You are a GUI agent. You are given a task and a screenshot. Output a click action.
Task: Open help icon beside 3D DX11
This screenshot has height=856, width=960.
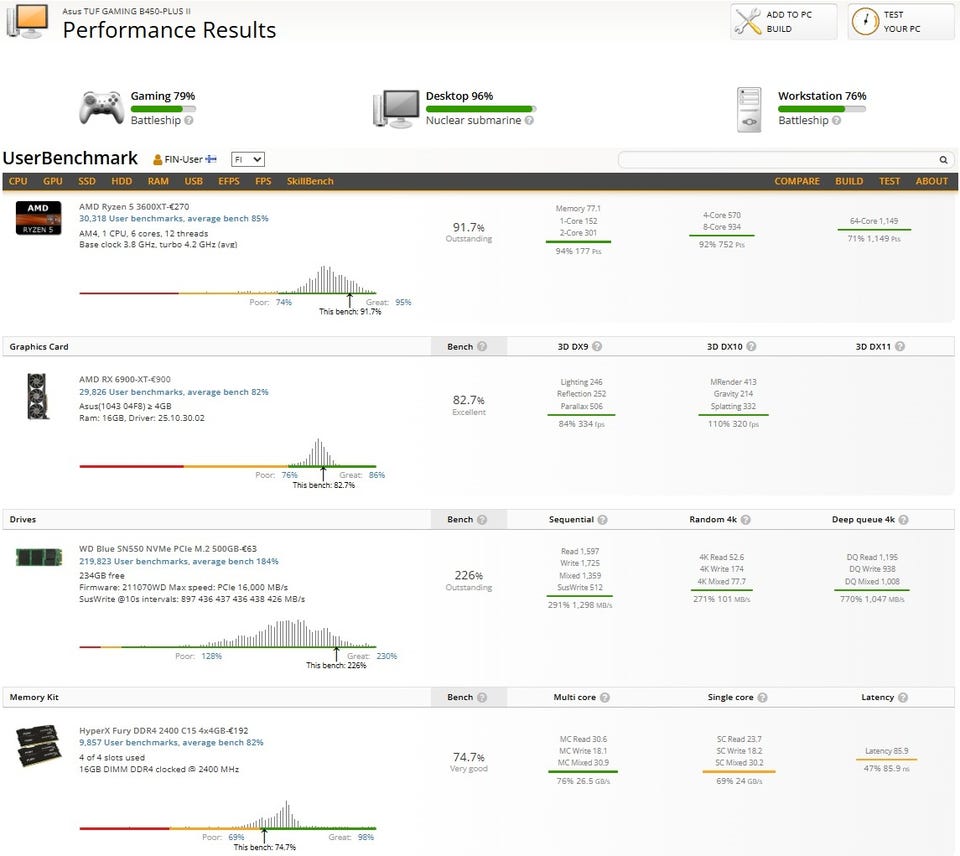tap(900, 347)
